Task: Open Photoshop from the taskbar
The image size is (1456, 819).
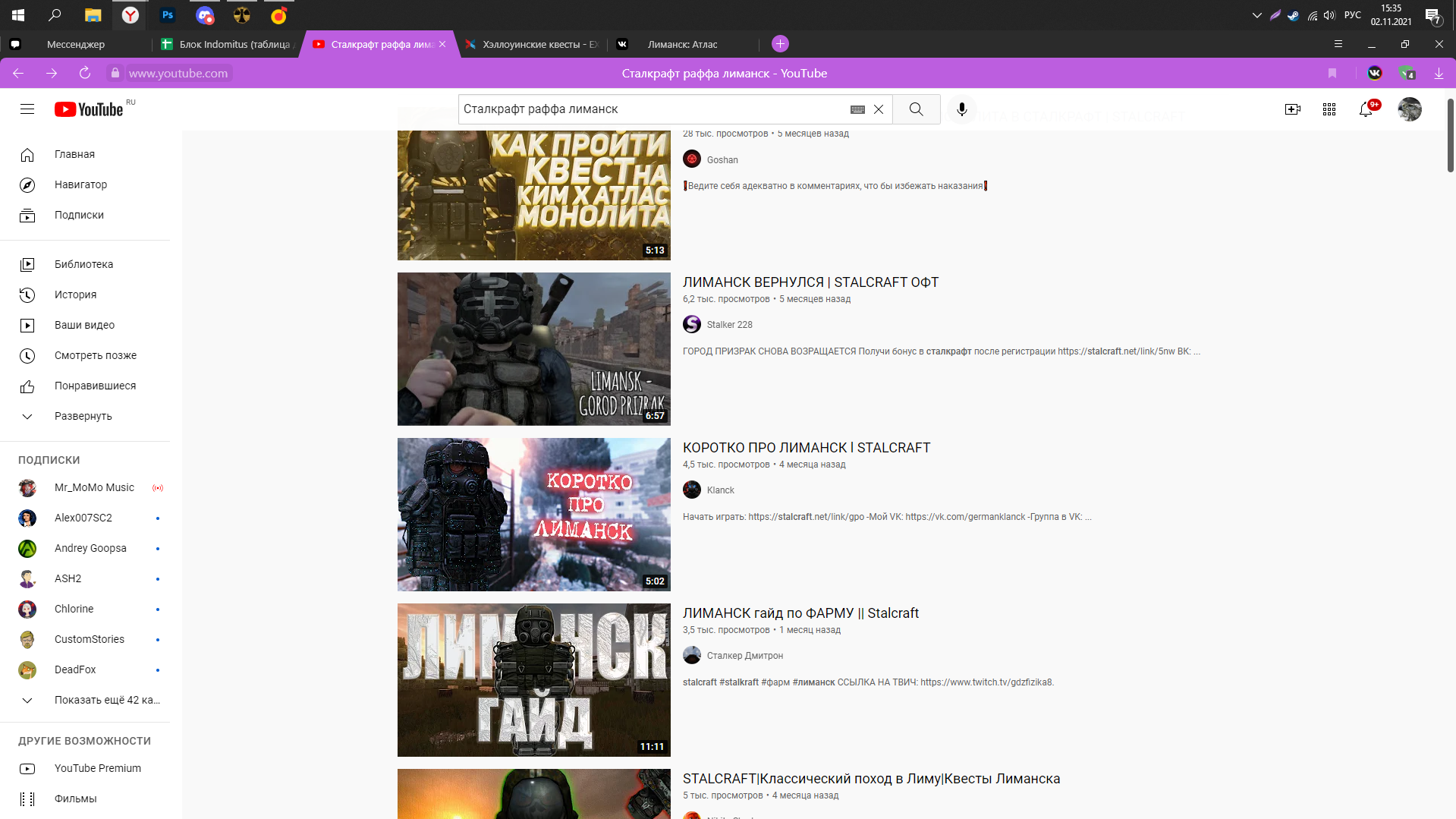Action: pos(168,15)
